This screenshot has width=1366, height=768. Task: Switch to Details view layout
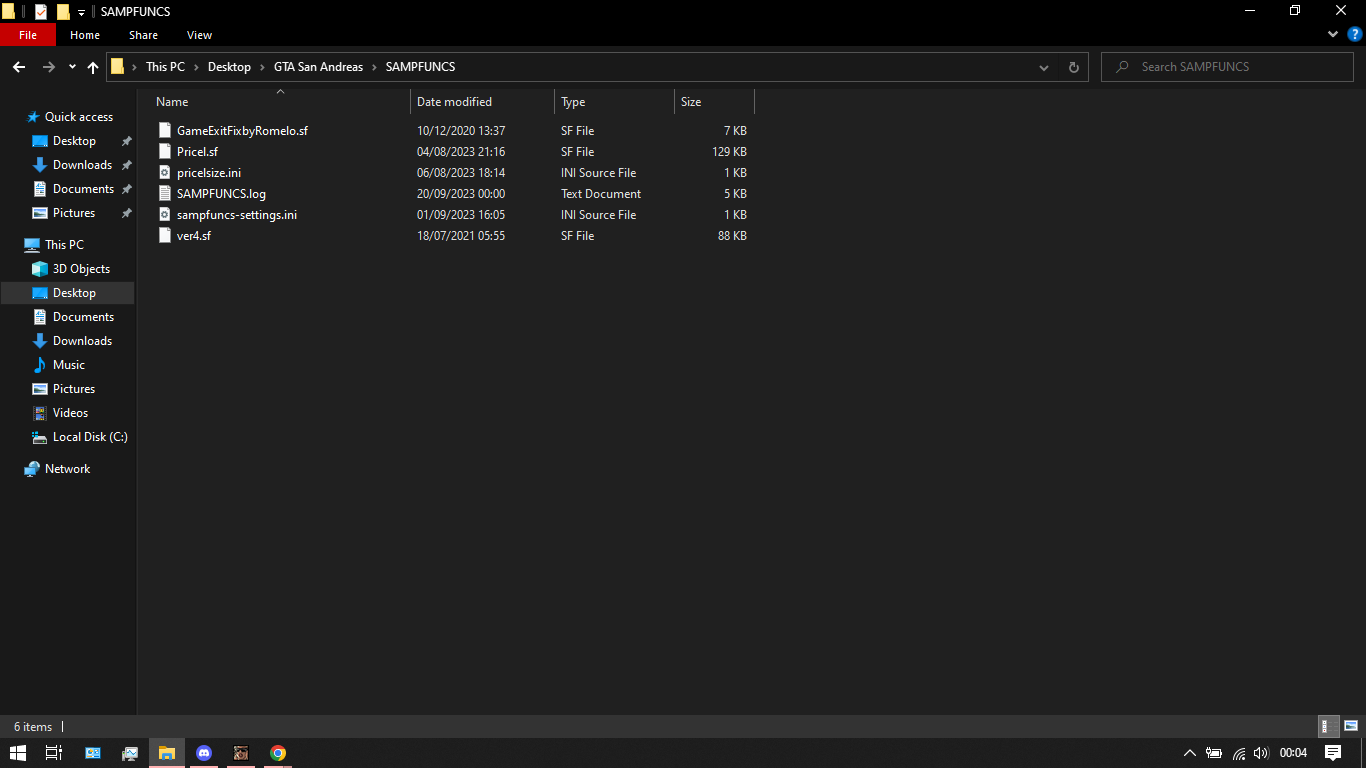[1328, 727]
